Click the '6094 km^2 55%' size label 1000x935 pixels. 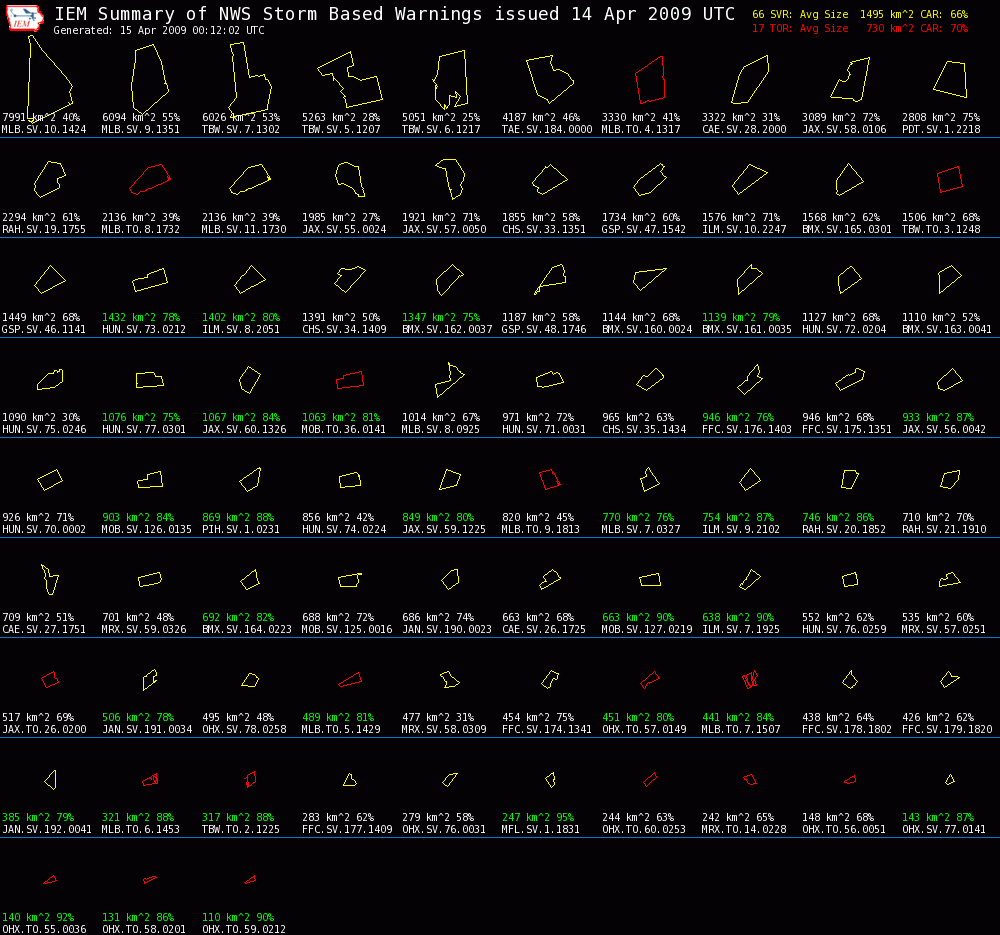(142, 117)
